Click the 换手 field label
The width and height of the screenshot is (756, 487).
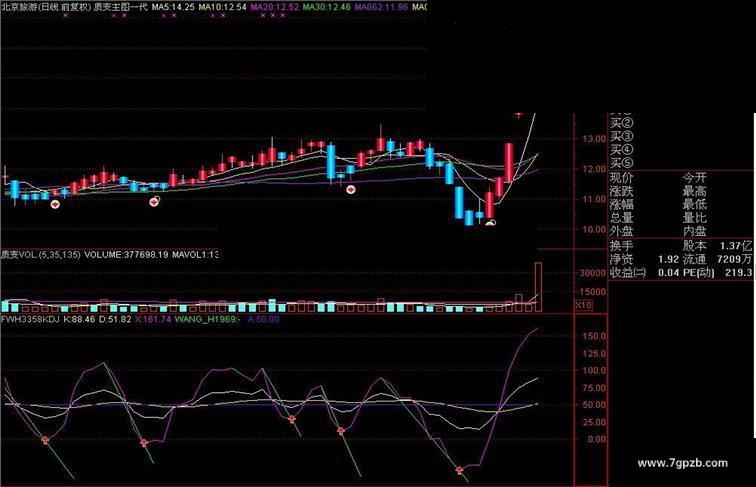[x=621, y=245]
